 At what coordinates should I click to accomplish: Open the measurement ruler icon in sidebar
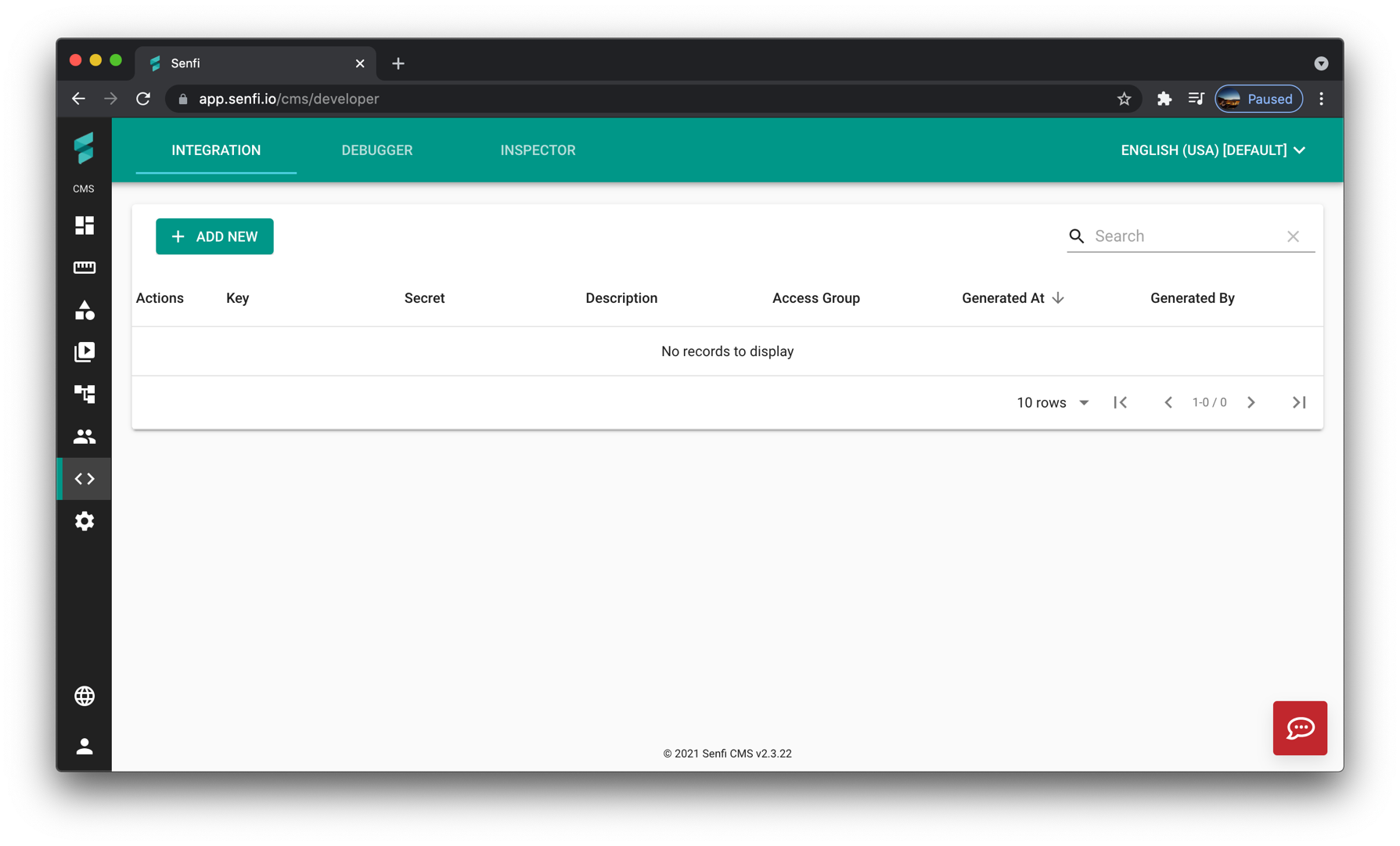[85, 268]
